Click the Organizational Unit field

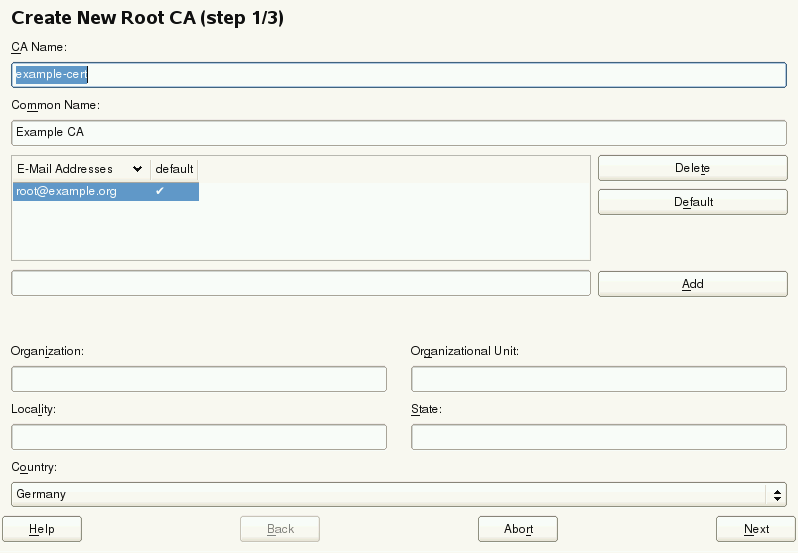point(598,379)
